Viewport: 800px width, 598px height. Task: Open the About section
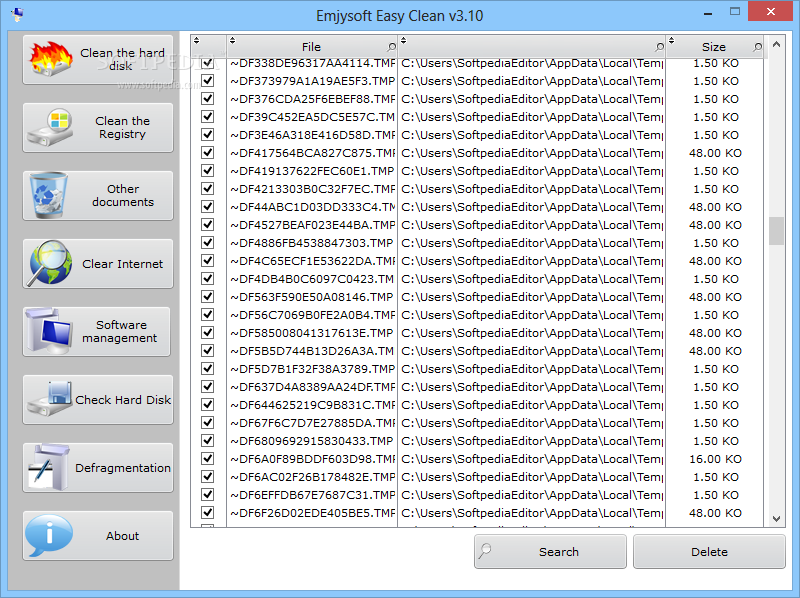[98, 536]
